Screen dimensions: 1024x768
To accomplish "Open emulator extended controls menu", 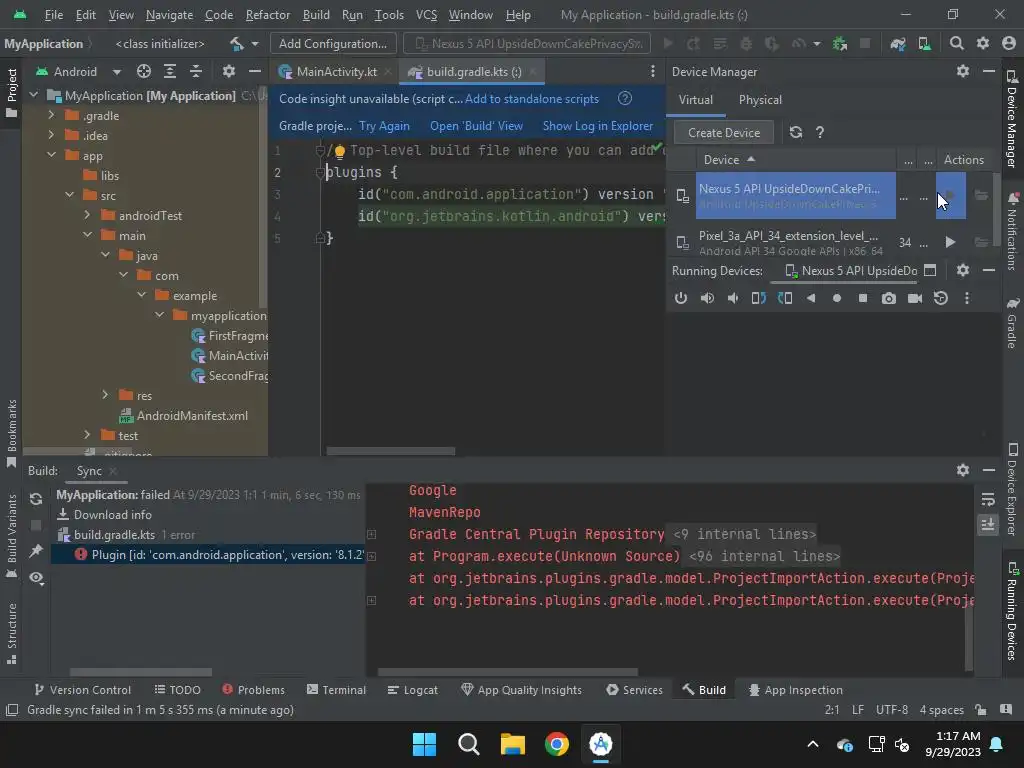I will [x=967, y=298].
